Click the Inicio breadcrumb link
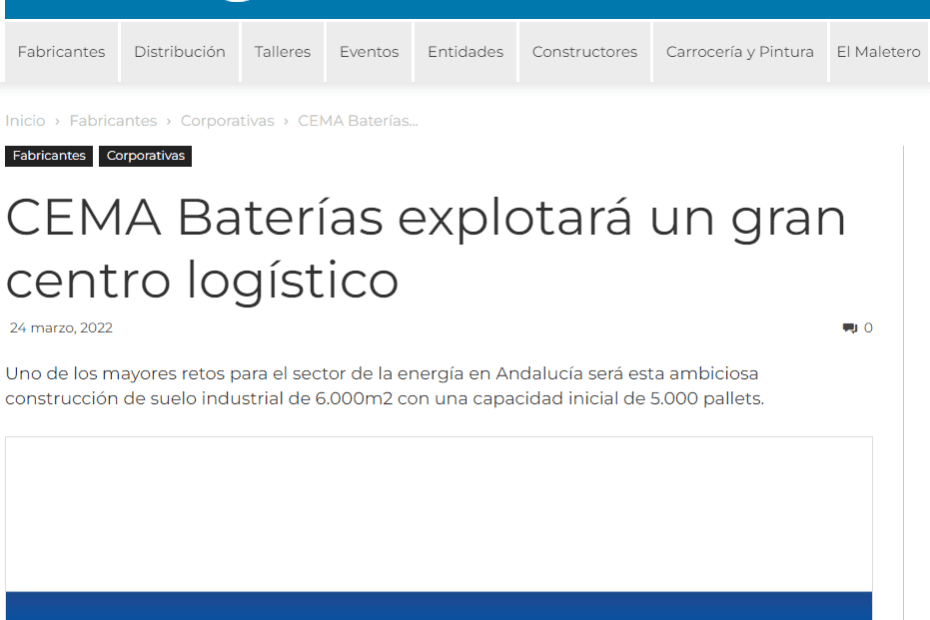 [x=25, y=121]
